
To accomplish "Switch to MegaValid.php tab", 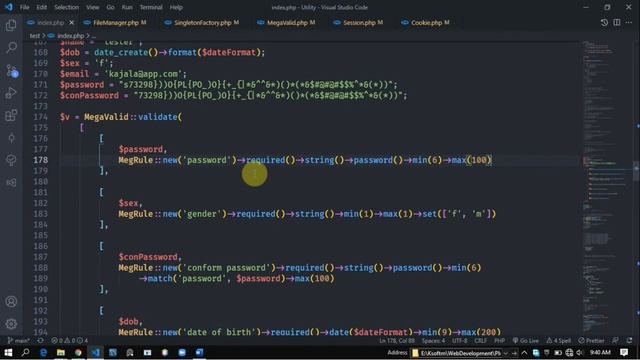I will [x=286, y=22].
